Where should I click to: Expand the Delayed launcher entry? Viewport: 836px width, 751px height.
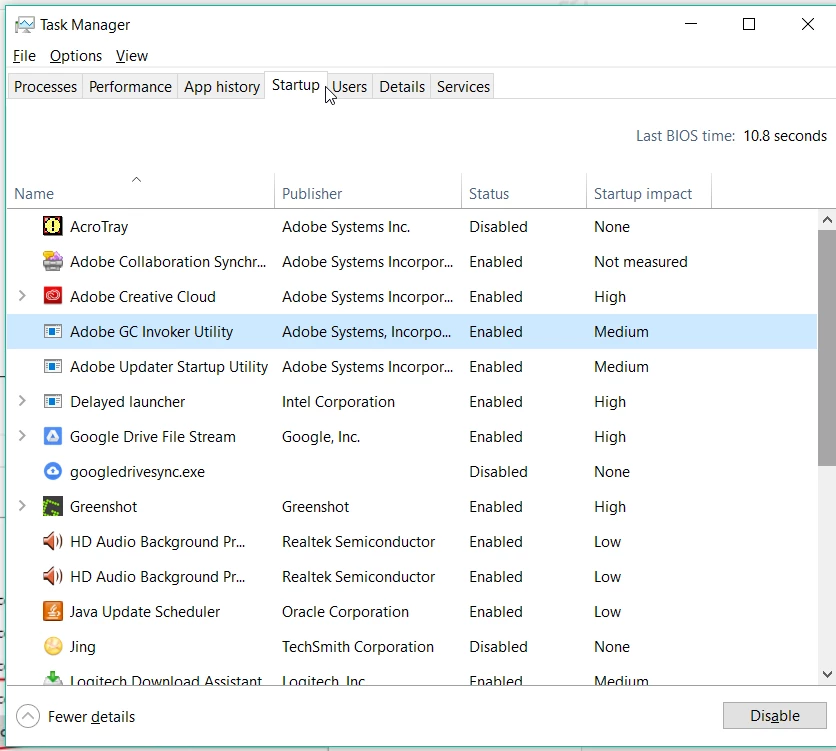pyautogui.click(x=22, y=400)
